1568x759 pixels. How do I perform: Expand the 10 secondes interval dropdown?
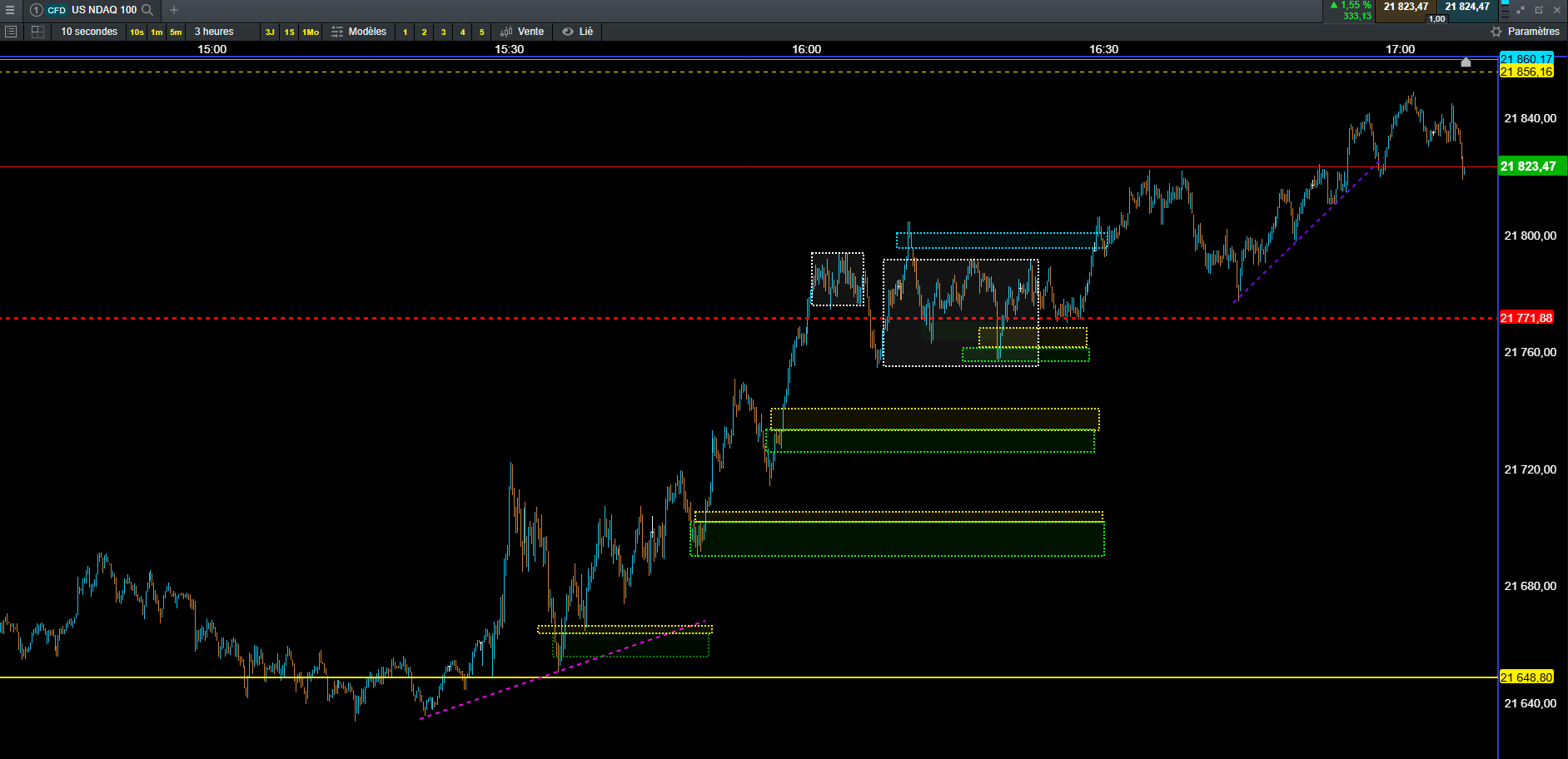(x=89, y=32)
